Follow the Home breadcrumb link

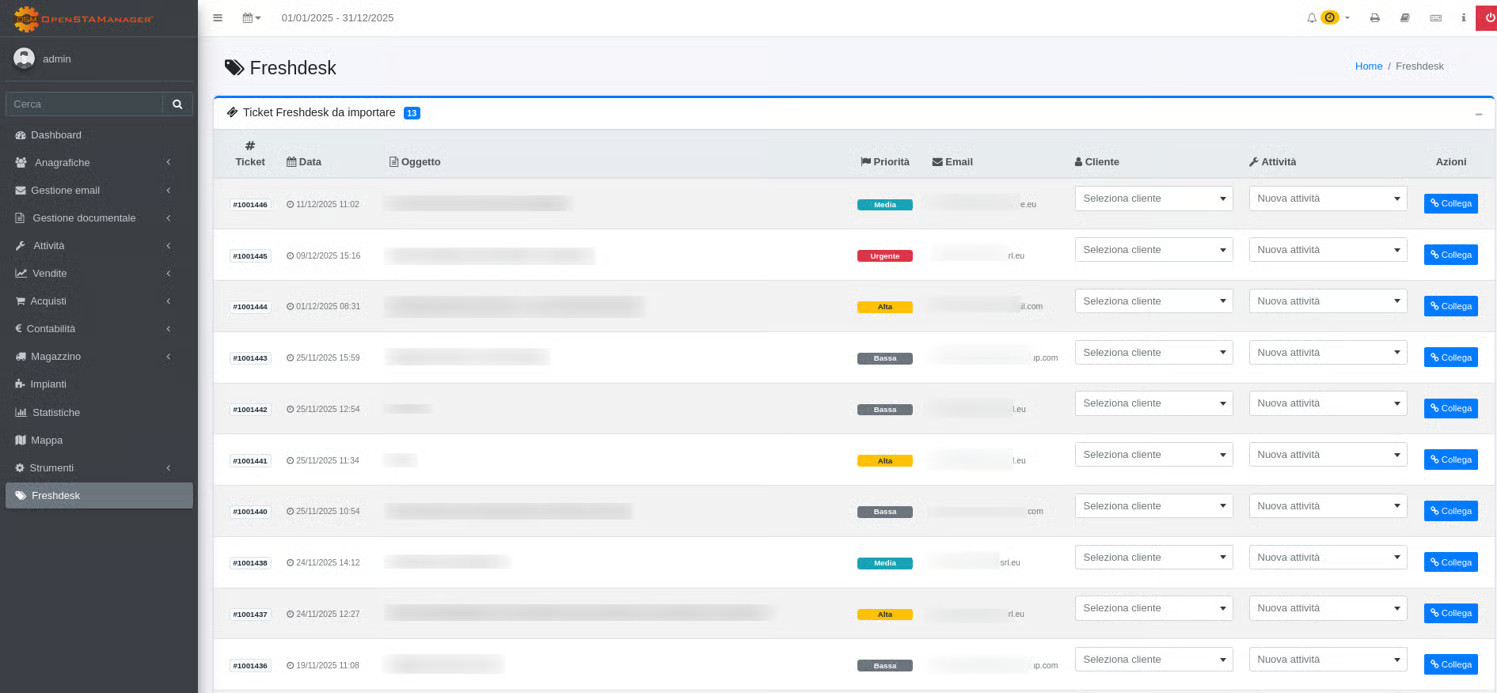(x=1368, y=66)
